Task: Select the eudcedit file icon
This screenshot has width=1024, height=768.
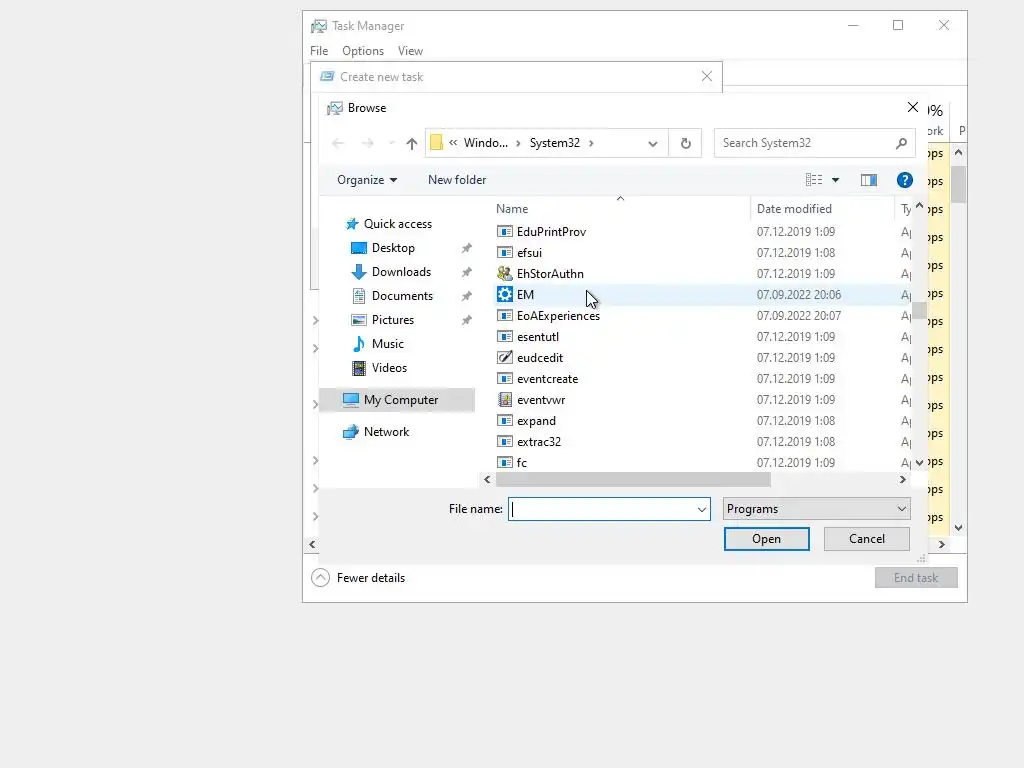Action: 505,358
